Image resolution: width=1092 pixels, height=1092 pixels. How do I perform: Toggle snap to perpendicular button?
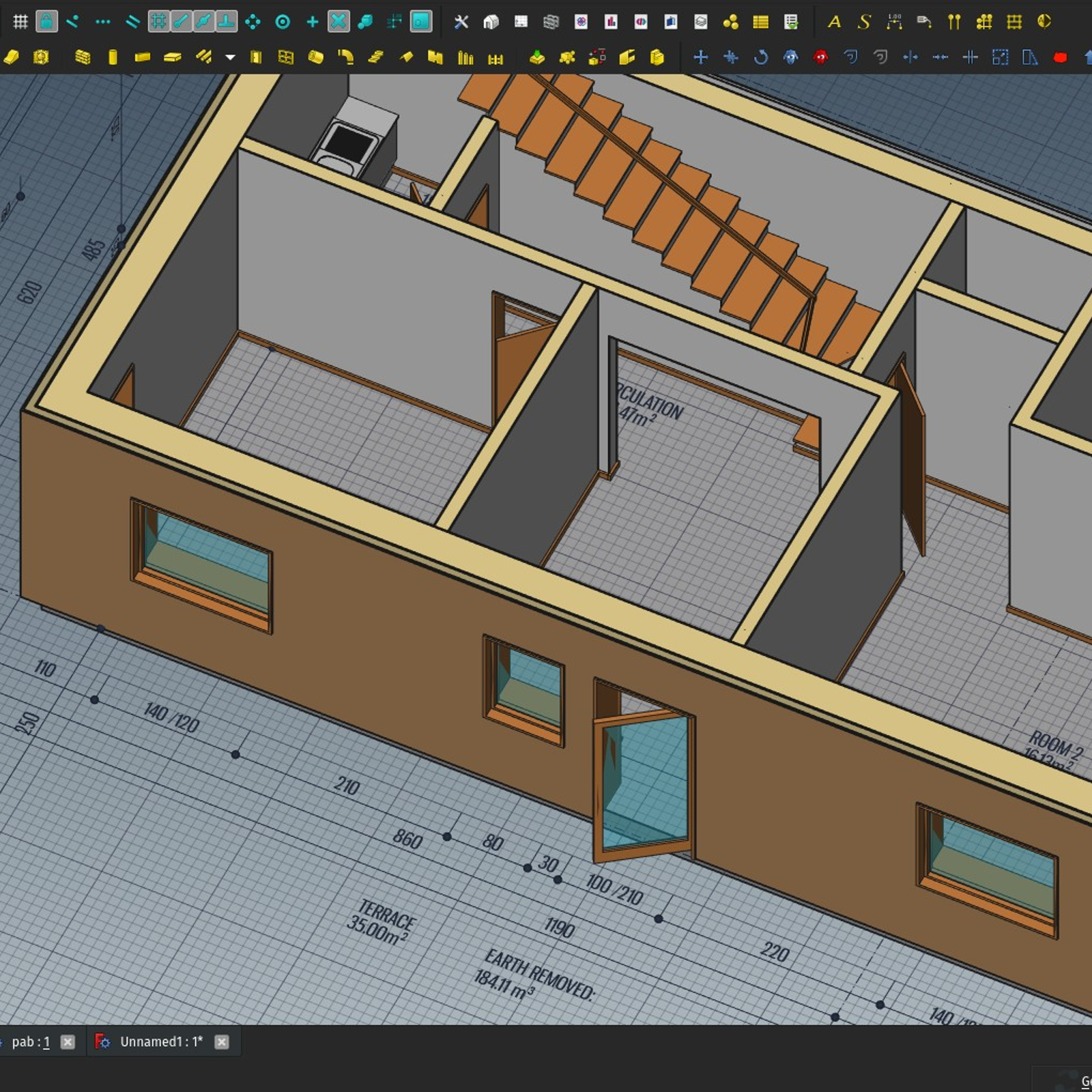tap(226, 22)
